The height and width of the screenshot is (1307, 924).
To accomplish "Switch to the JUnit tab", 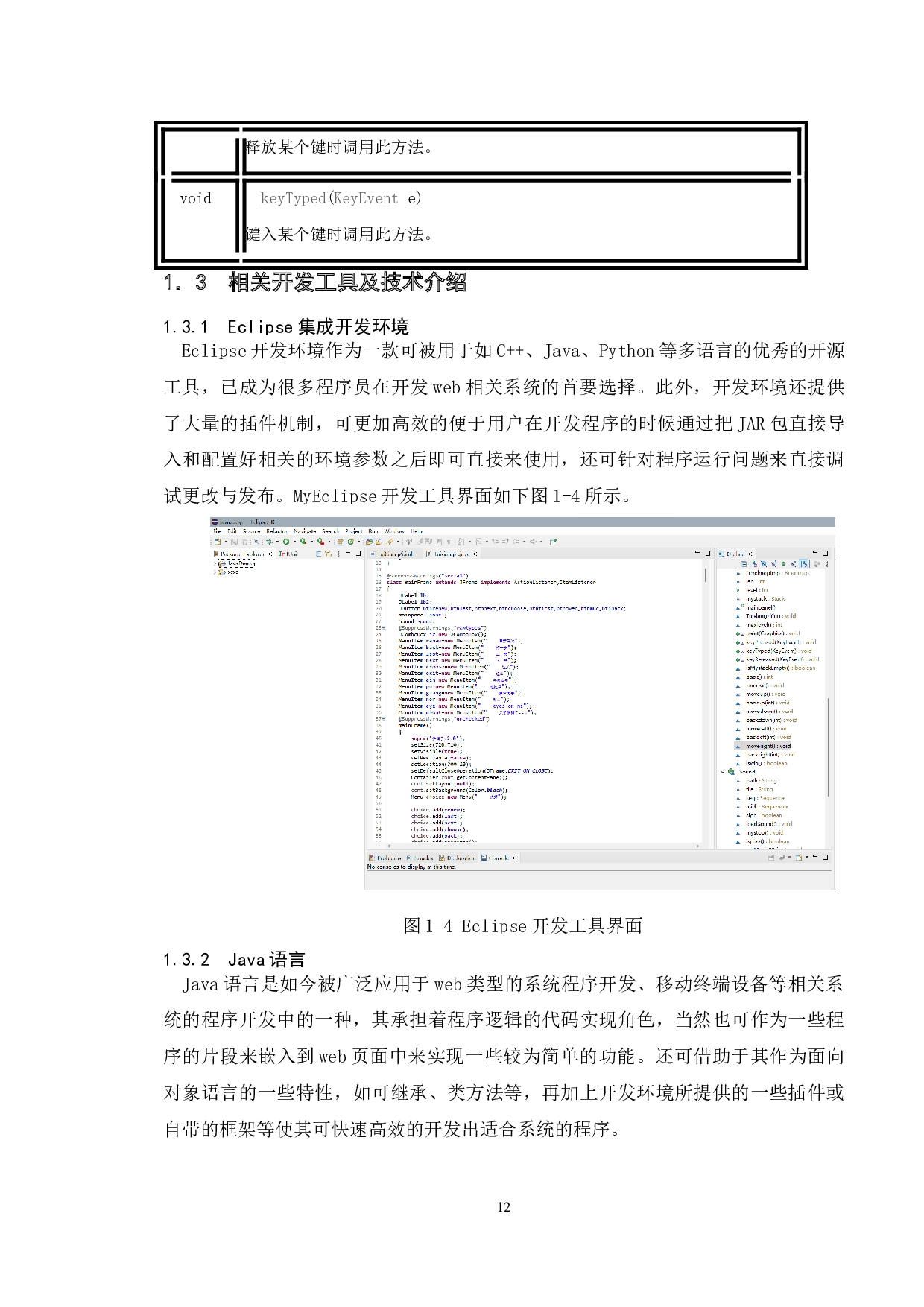I will [288, 554].
